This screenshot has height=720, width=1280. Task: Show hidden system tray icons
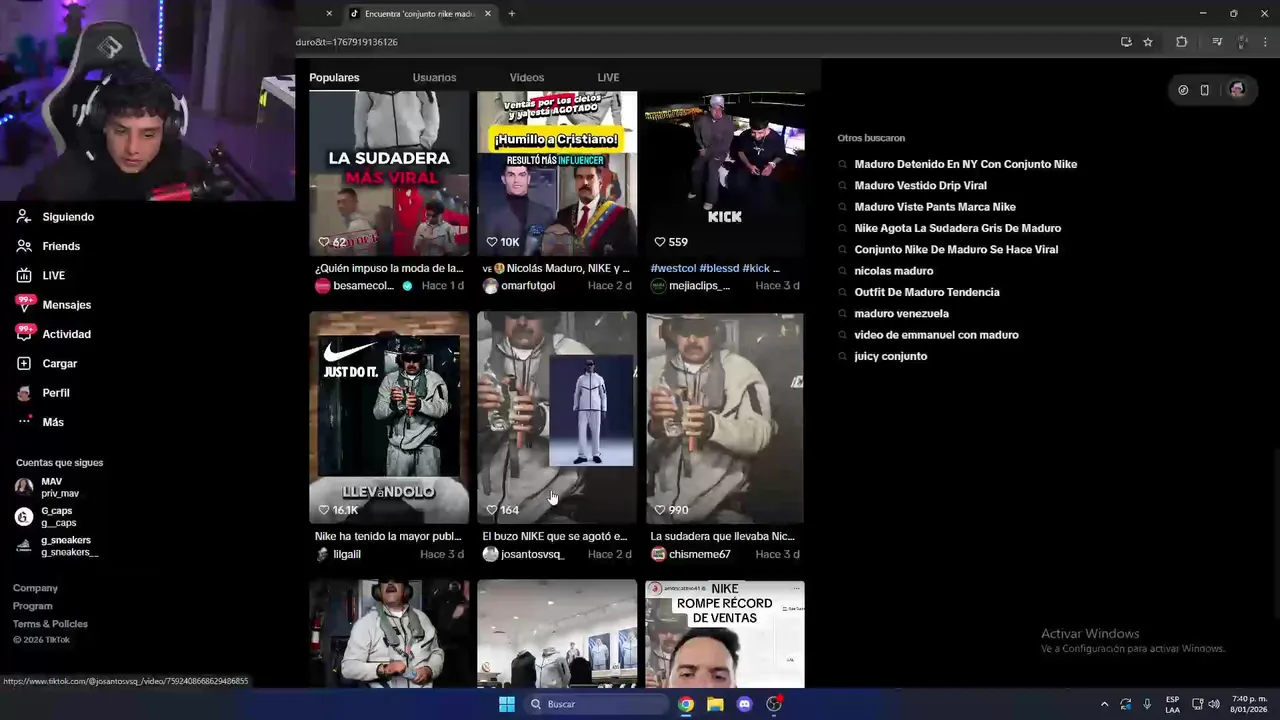[x=1104, y=704]
